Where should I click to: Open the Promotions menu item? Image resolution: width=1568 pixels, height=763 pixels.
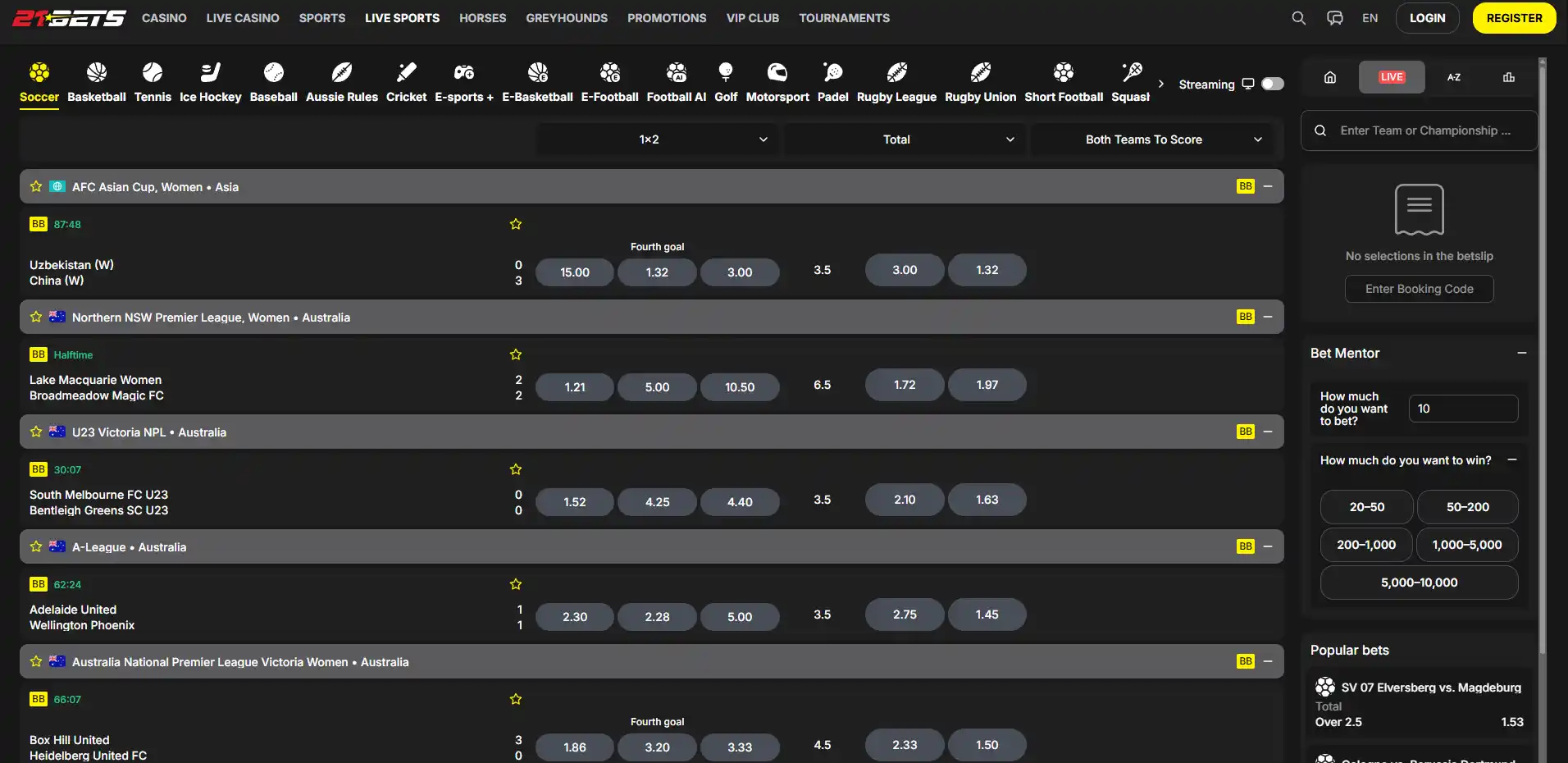(x=667, y=18)
